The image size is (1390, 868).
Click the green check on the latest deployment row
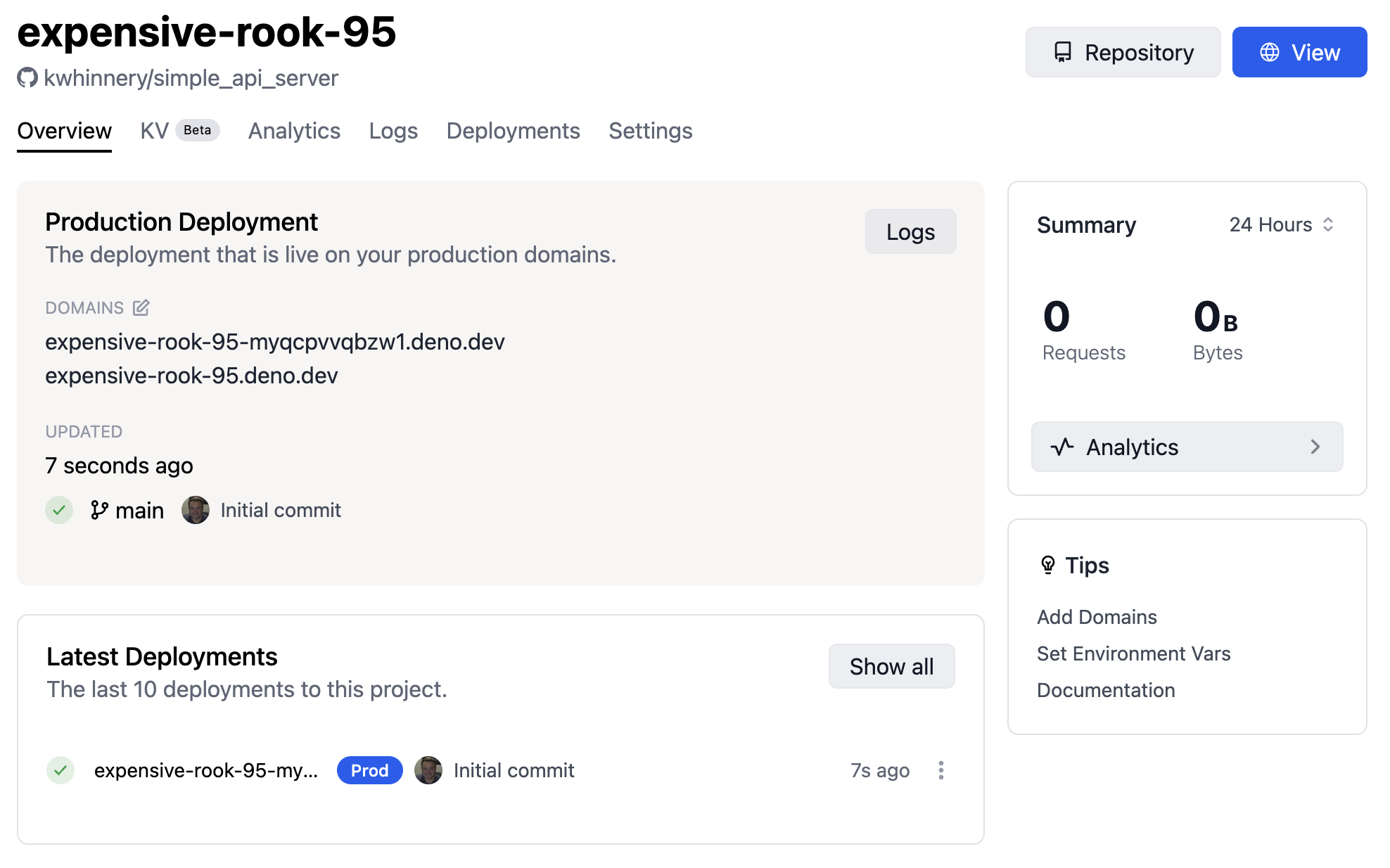click(60, 770)
